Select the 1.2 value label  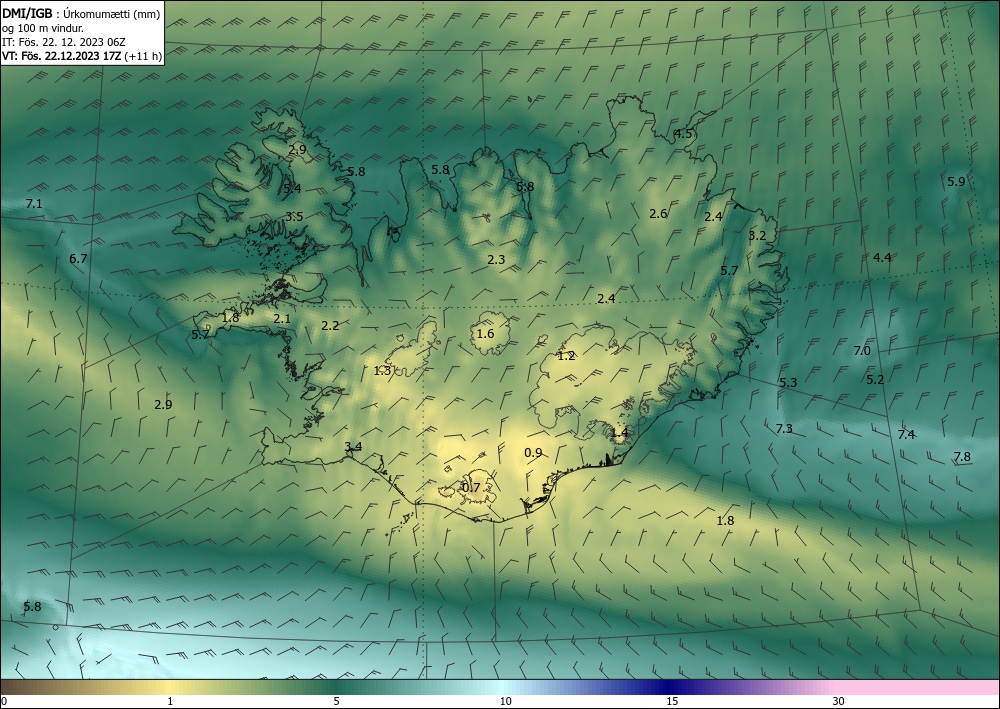pyautogui.click(x=566, y=356)
